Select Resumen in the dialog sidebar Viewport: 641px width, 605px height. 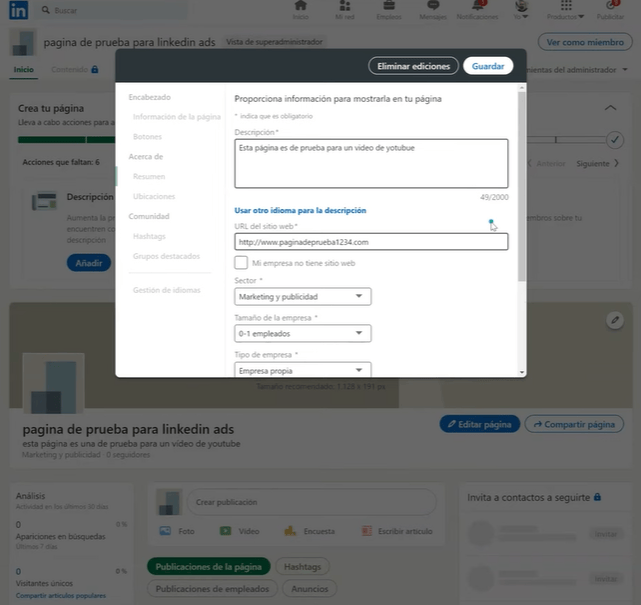(x=149, y=177)
